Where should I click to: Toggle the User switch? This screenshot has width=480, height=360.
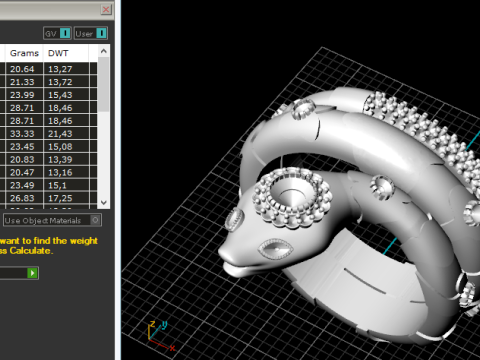[91, 33]
